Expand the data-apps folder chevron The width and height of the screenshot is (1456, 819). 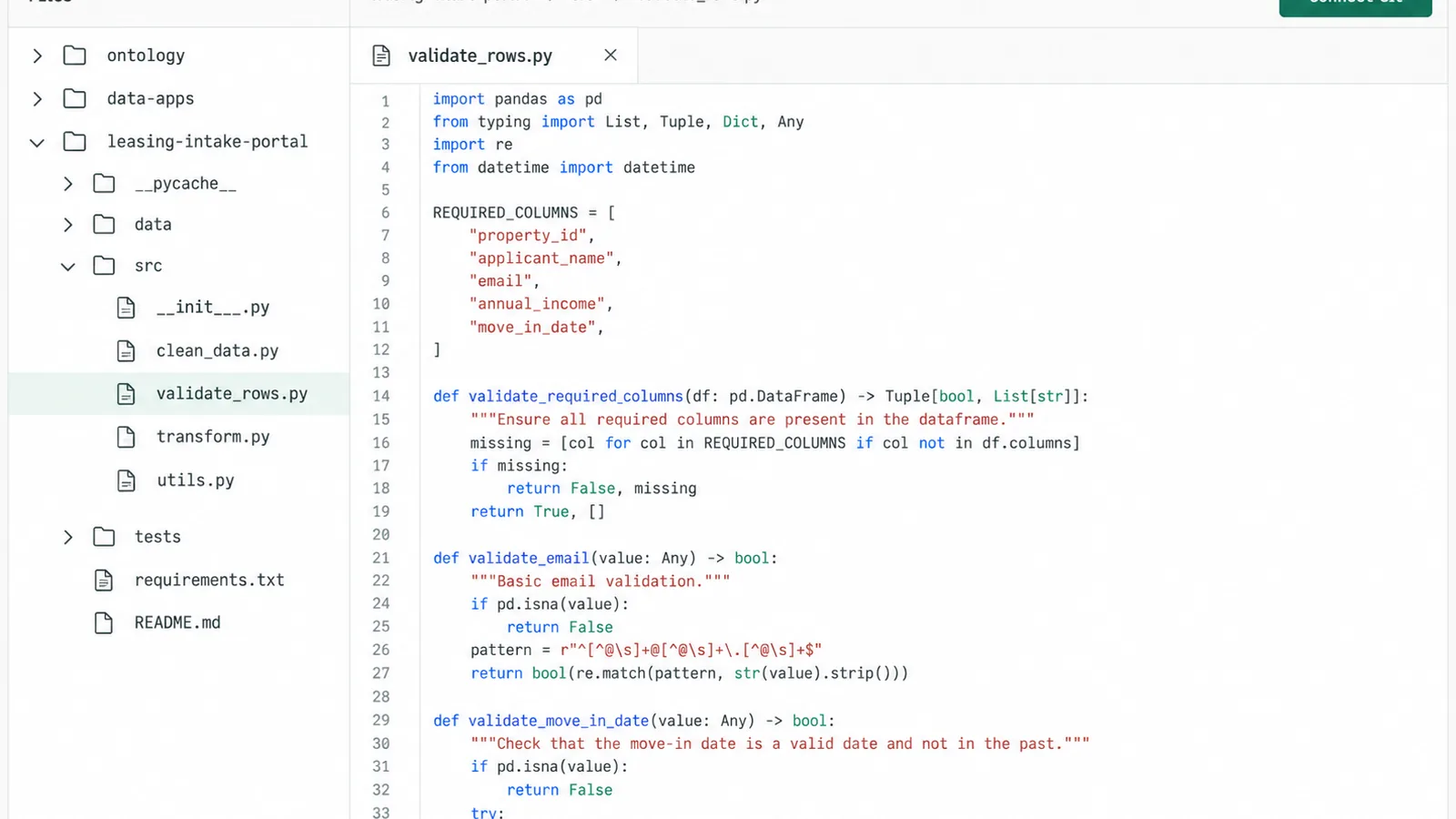tap(37, 98)
